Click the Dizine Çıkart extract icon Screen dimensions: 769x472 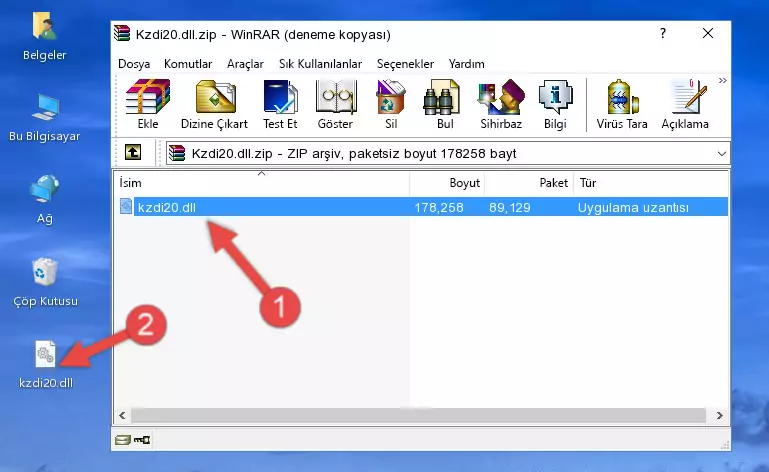pyautogui.click(x=214, y=104)
